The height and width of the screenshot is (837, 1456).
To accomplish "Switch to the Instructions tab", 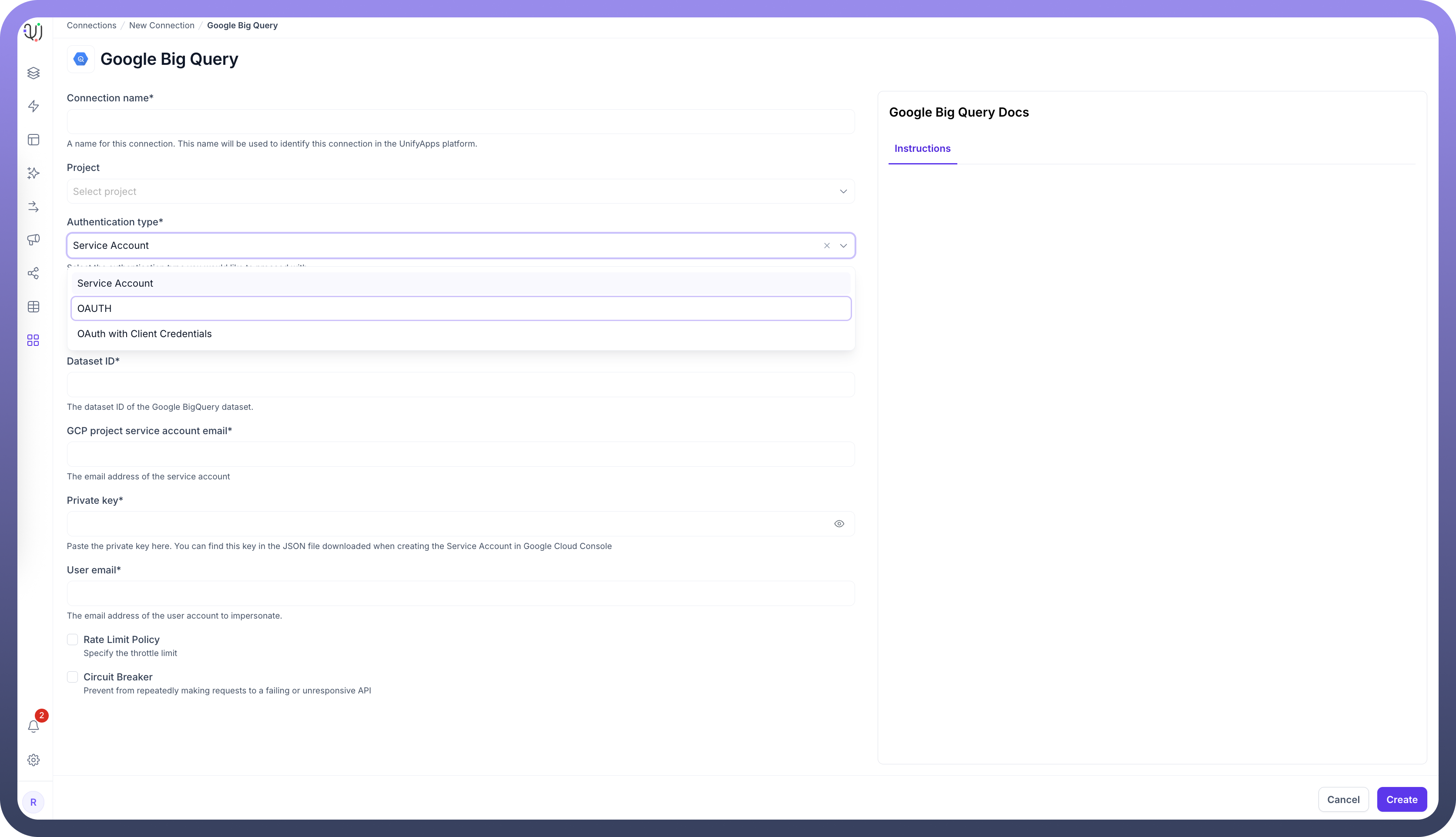I will pyautogui.click(x=922, y=149).
